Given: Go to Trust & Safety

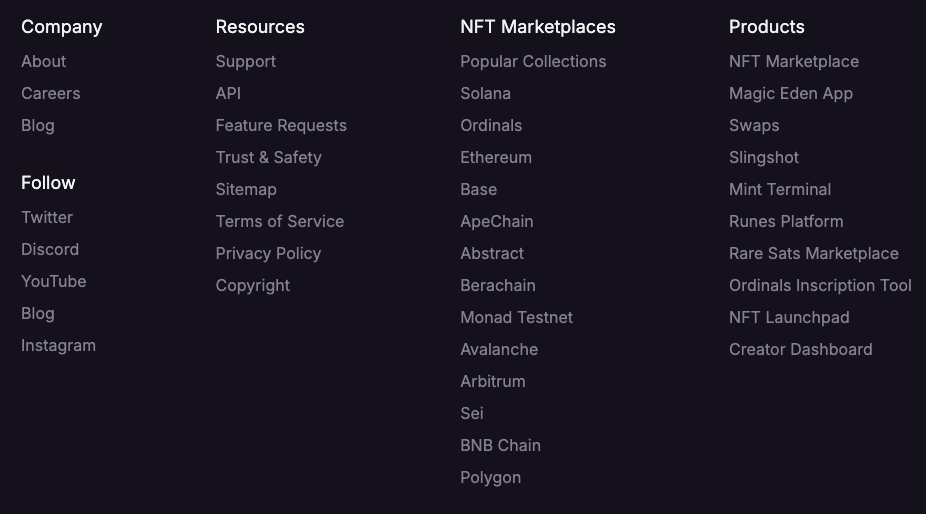Looking at the screenshot, I should pyautogui.click(x=269, y=157).
